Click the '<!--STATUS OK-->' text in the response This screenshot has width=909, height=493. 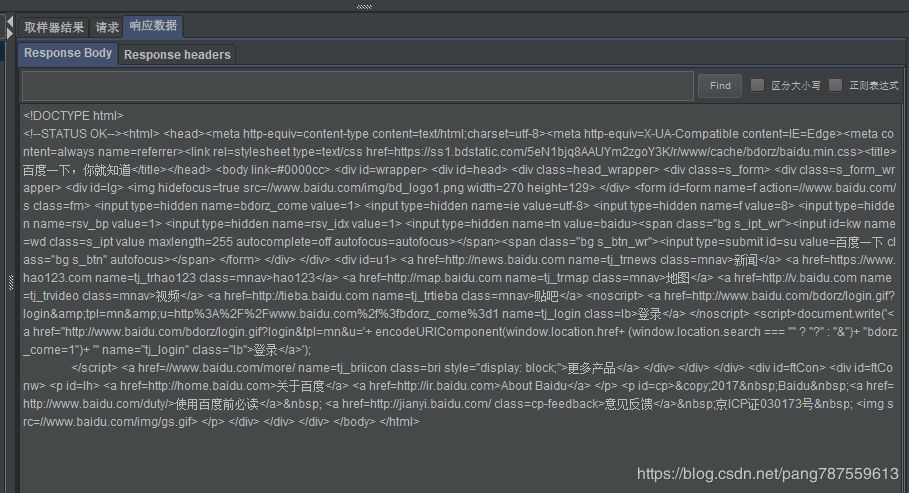click(x=72, y=134)
